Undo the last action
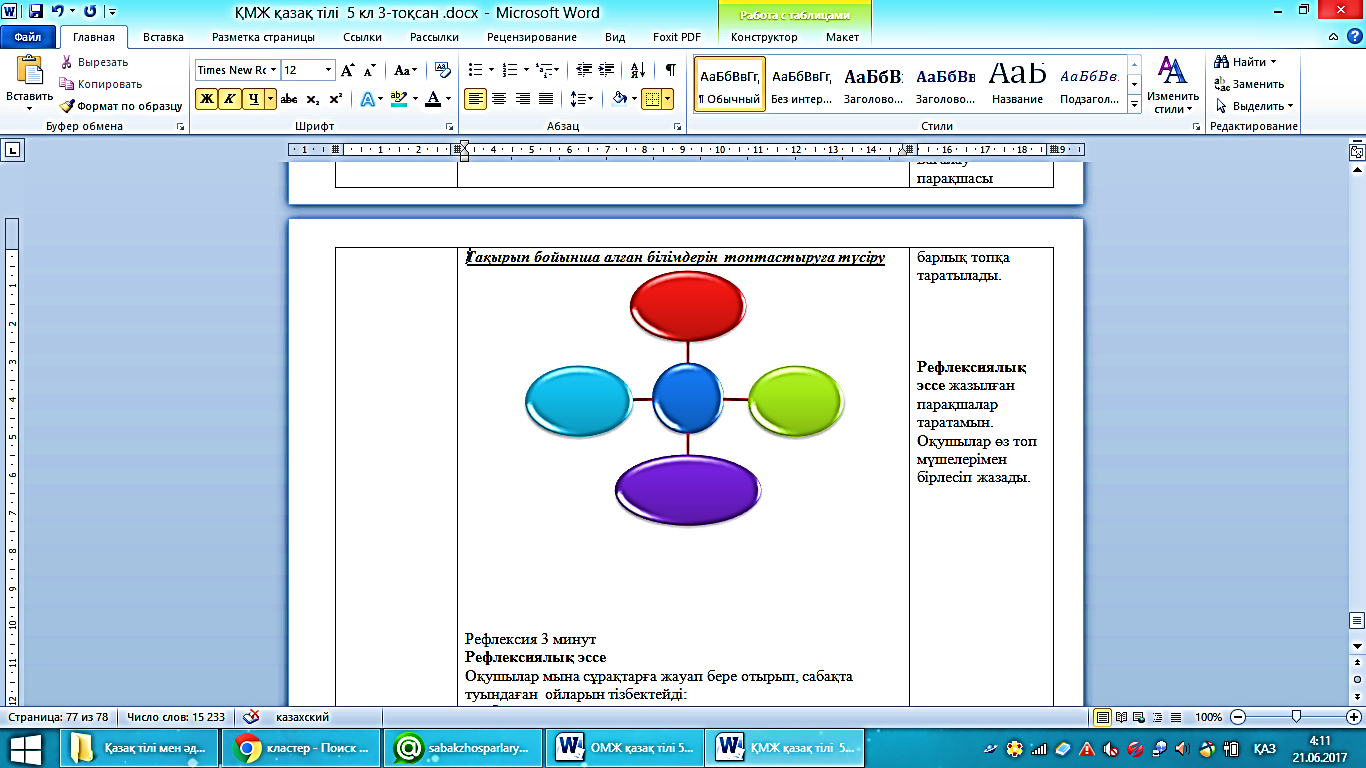Image resolution: width=1366 pixels, height=768 pixels. point(57,12)
